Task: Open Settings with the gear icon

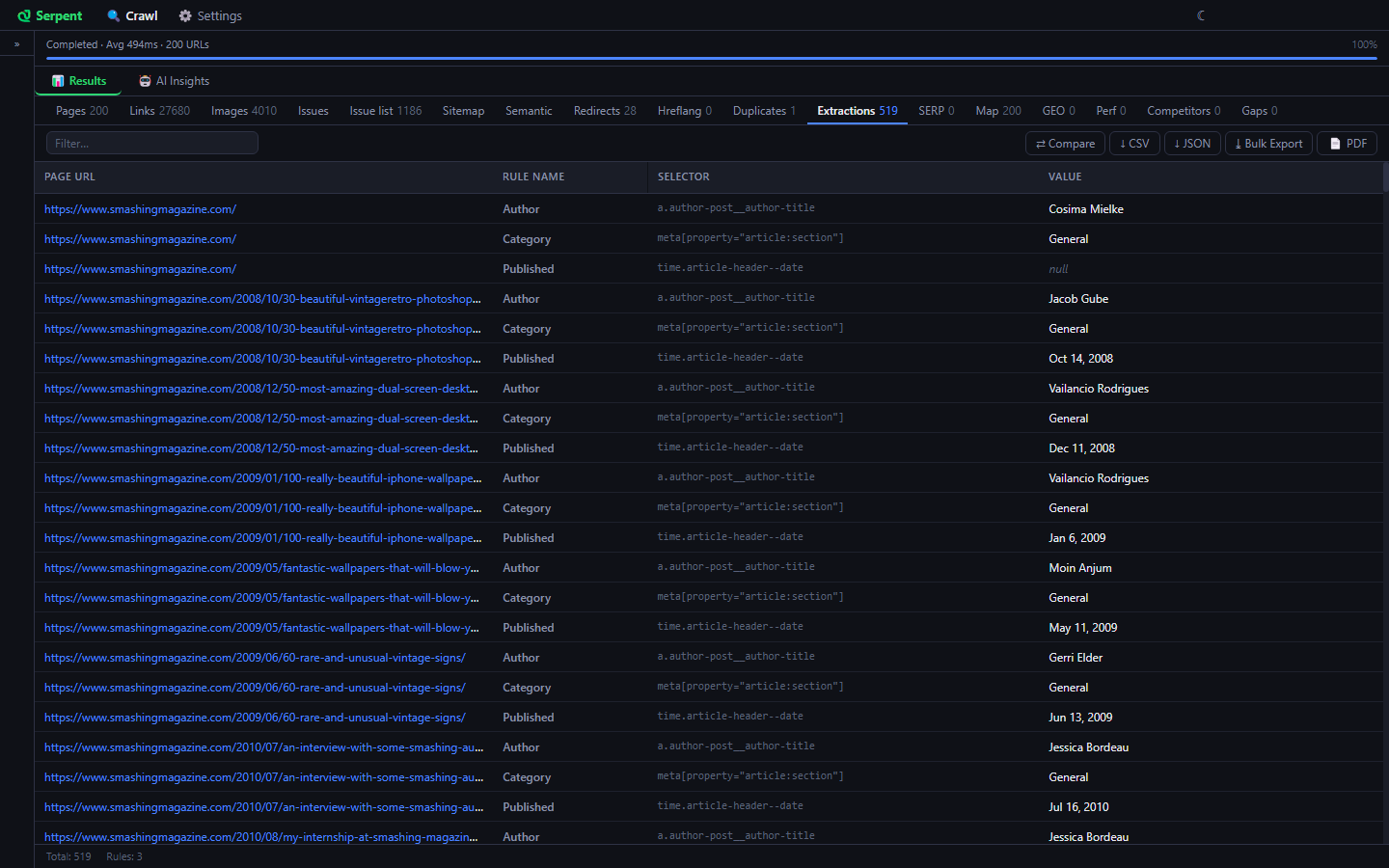Action: tap(210, 15)
